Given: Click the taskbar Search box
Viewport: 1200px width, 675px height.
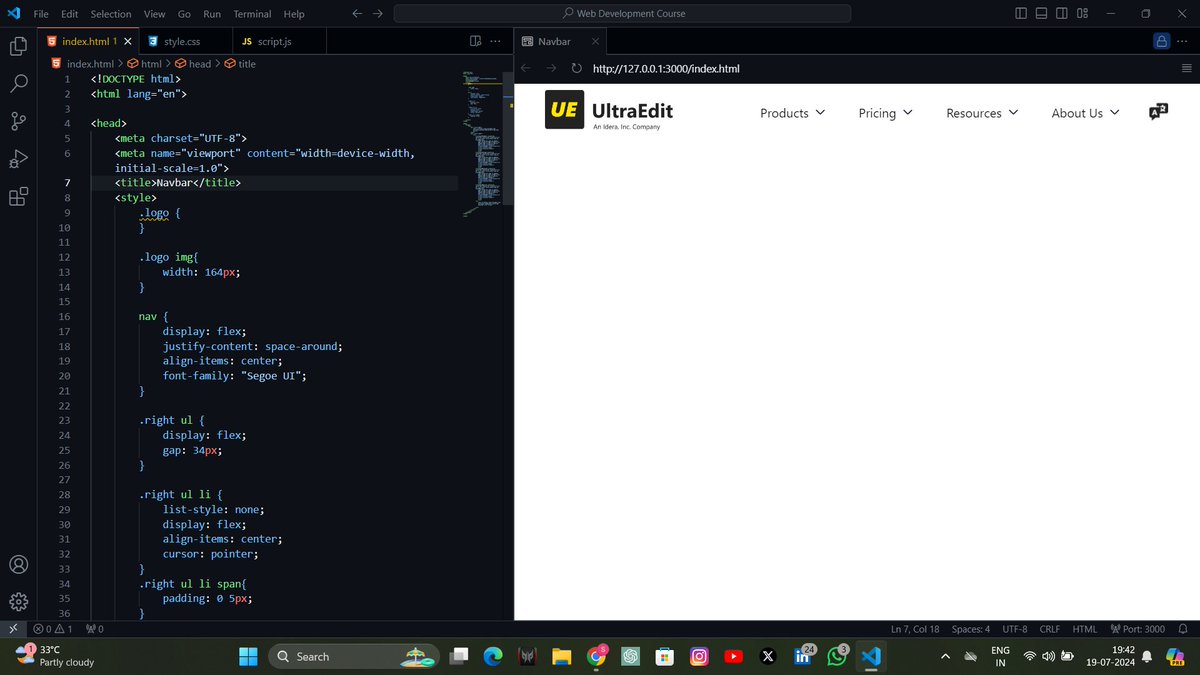Looking at the screenshot, I should [352, 656].
